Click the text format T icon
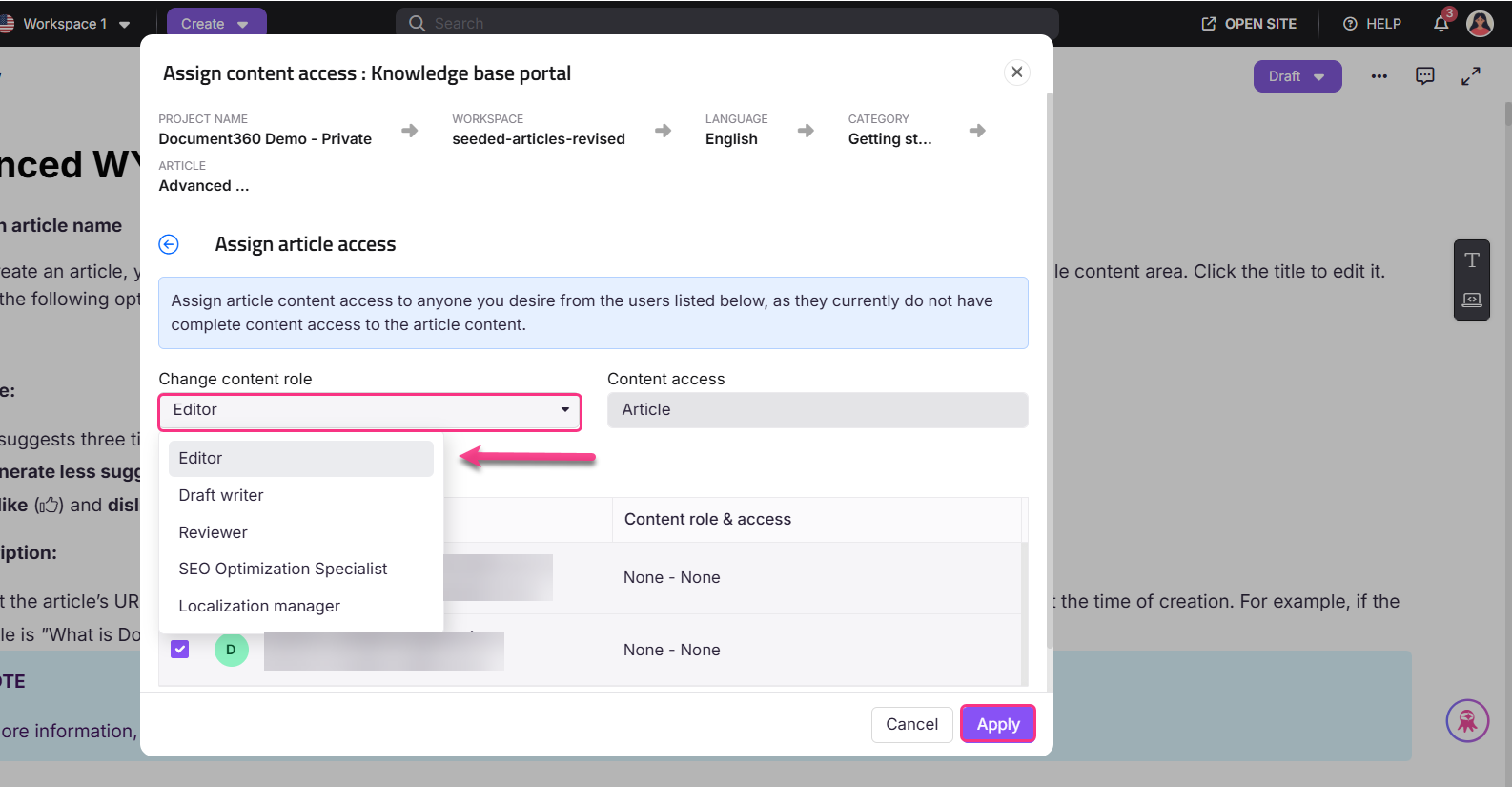 tap(1472, 259)
